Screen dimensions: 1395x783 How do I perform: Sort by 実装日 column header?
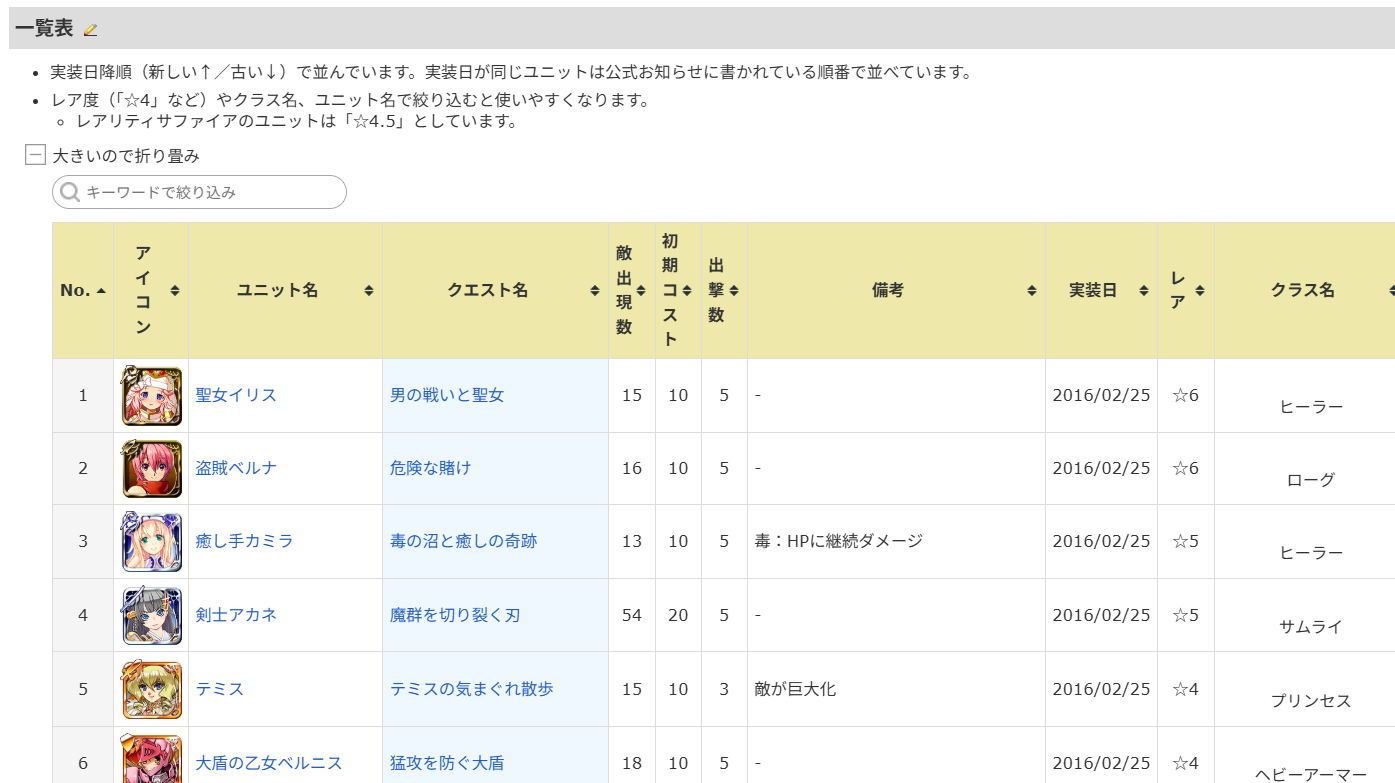pyautogui.click(x=1101, y=290)
